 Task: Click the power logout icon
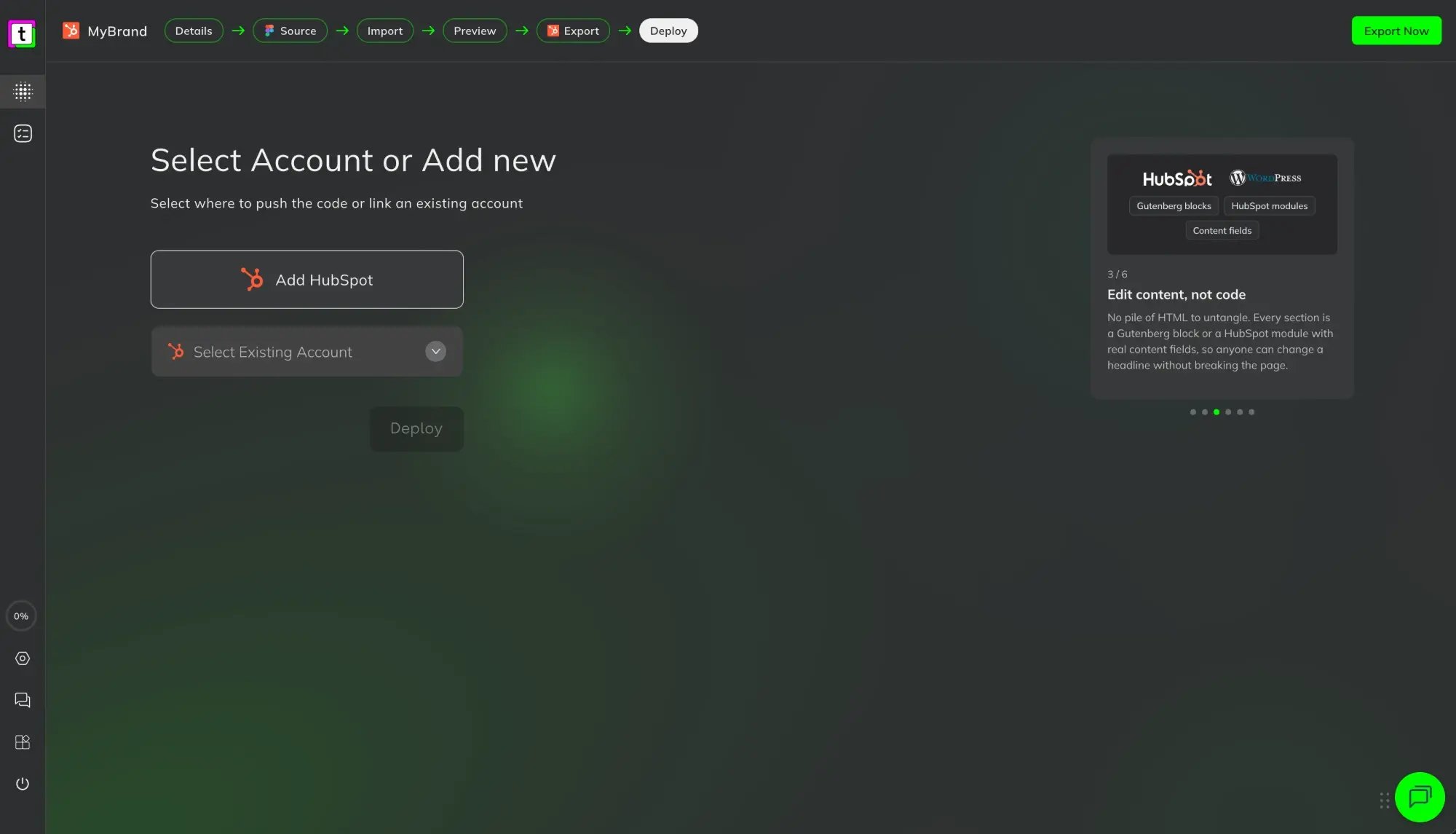click(23, 784)
